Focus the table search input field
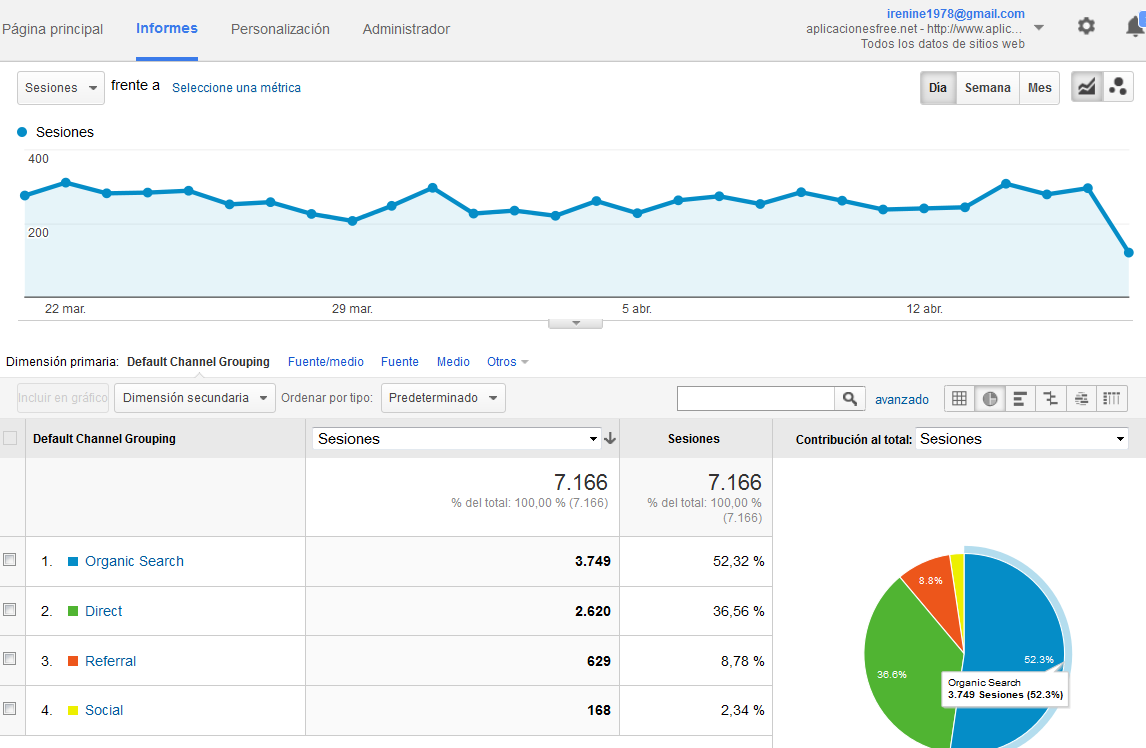Image resolution: width=1146 pixels, height=748 pixels. click(756, 398)
